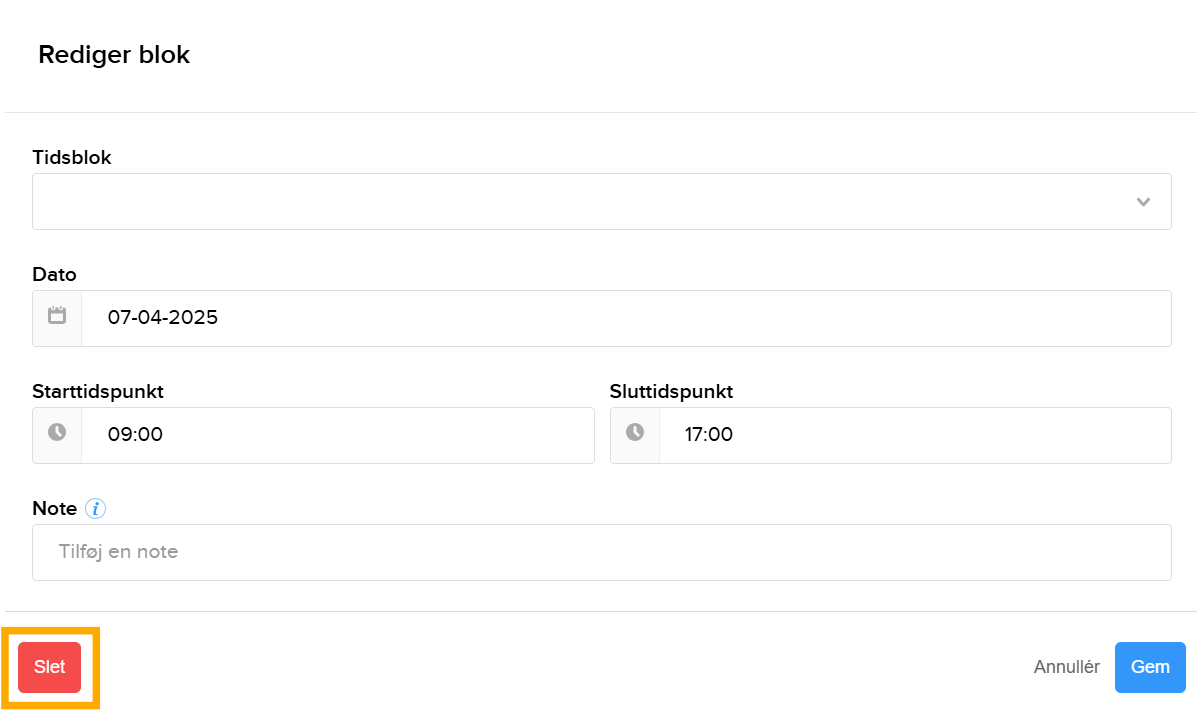Focus the 'Tilføj en note' text field
This screenshot has height=717, width=1197.
click(x=601, y=552)
